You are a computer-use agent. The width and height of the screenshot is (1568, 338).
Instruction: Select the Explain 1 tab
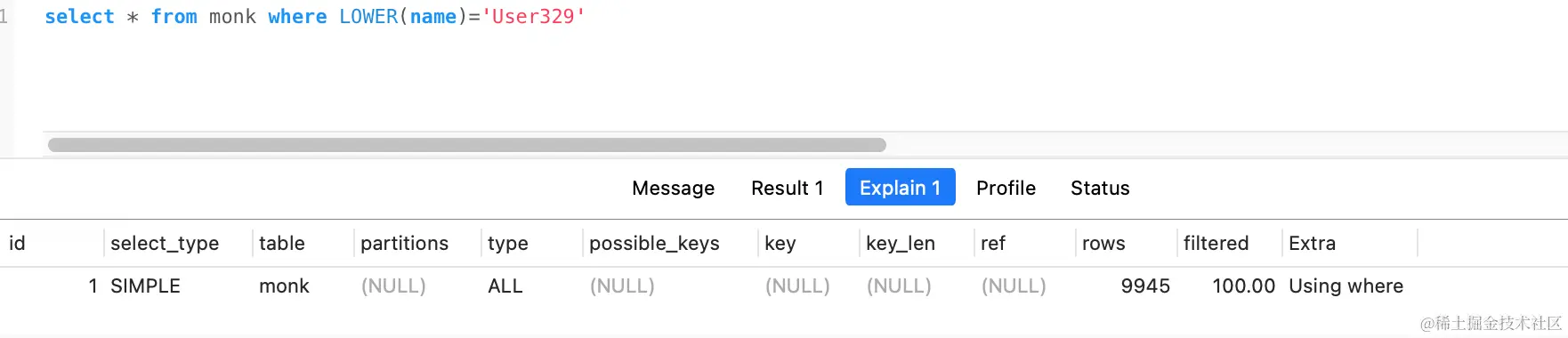pyautogui.click(x=900, y=188)
